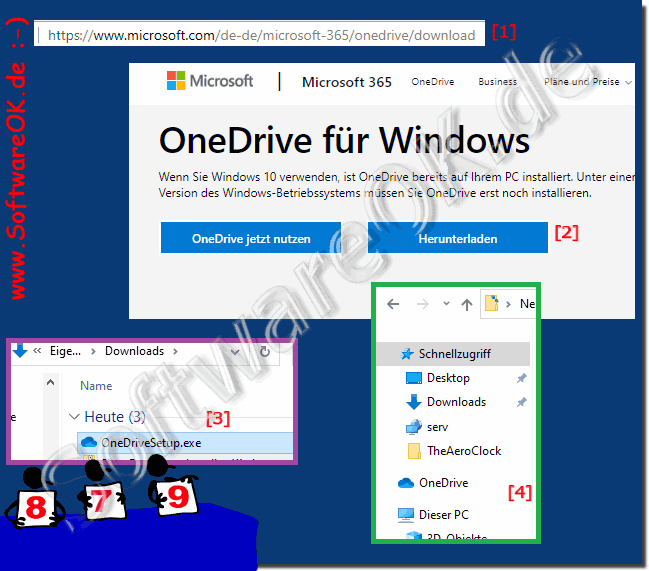This screenshot has height=571, width=649.
Task: Go back in the Explorer window
Action: coord(393,305)
